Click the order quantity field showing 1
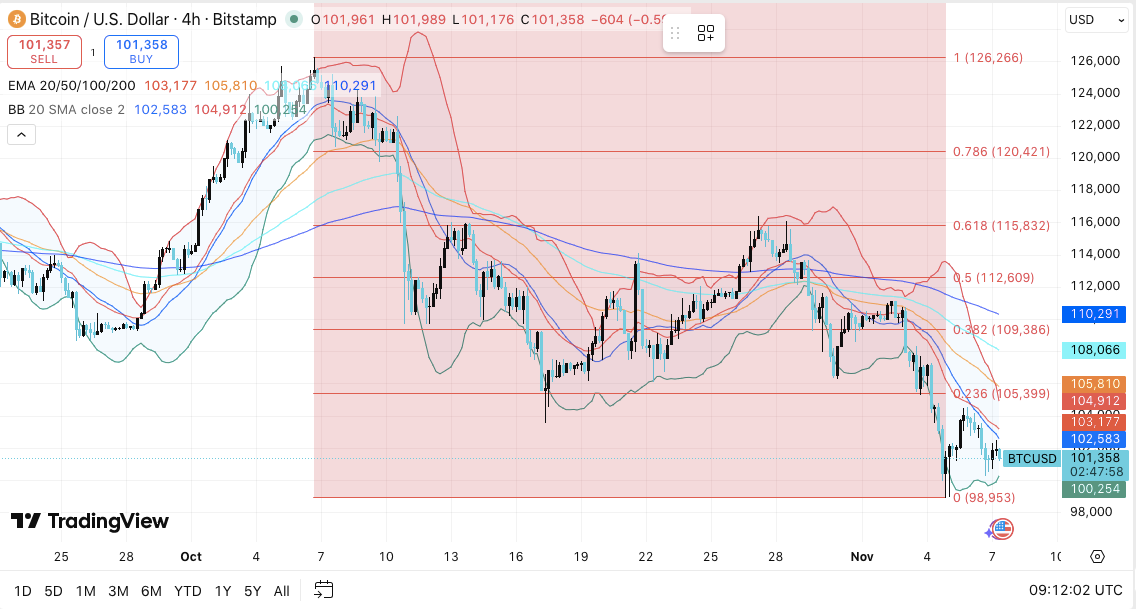The height and width of the screenshot is (609, 1136). click(92, 51)
